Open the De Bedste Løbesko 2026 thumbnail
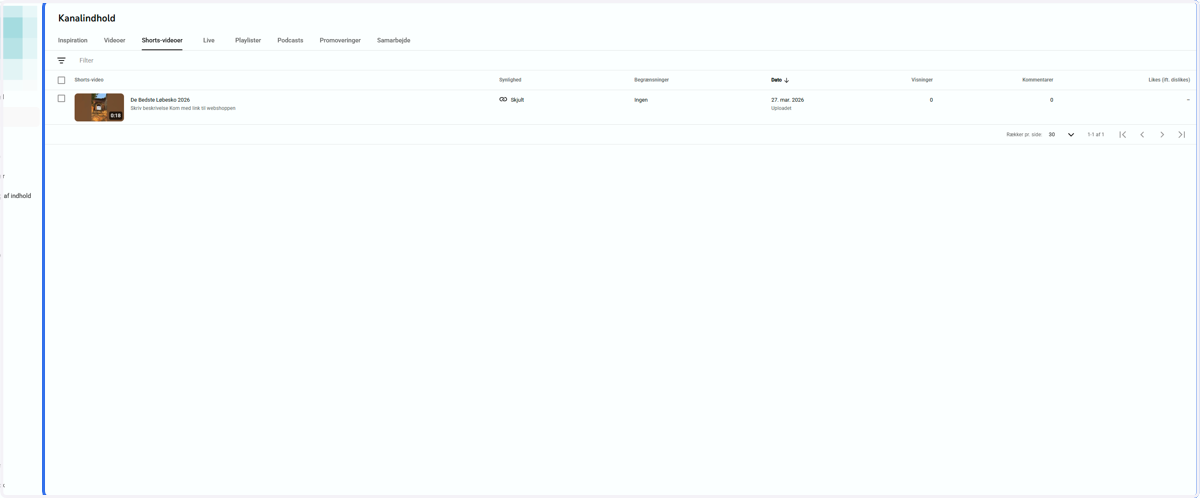 (99, 107)
